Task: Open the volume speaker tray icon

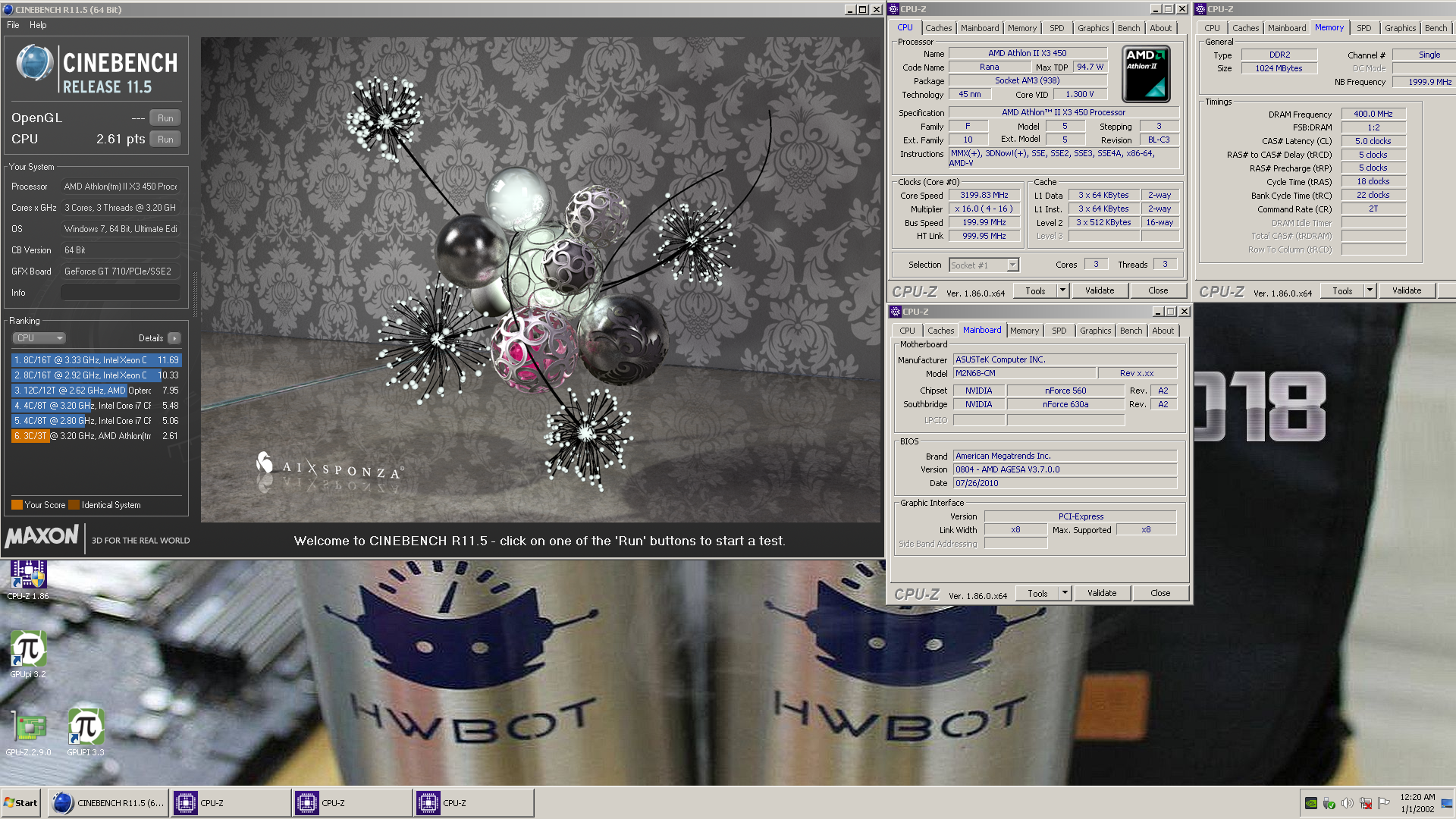Action: click(x=1347, y=803)
